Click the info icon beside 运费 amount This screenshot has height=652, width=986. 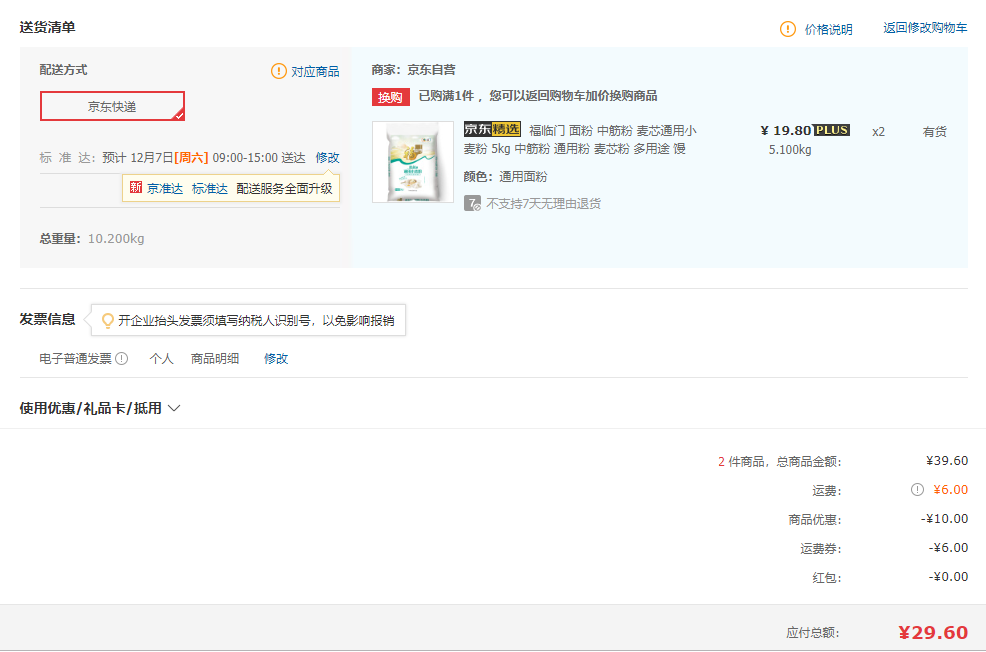(x=917, y=489)
